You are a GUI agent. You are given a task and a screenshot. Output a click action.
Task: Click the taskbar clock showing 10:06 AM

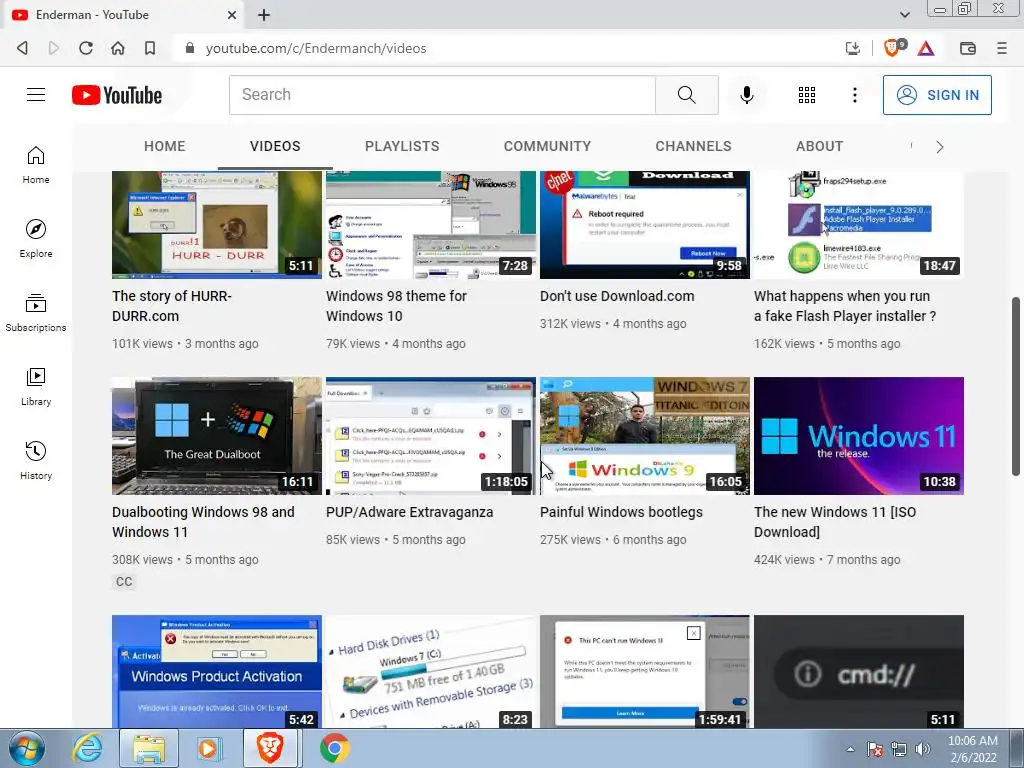(x=972, y=749)
